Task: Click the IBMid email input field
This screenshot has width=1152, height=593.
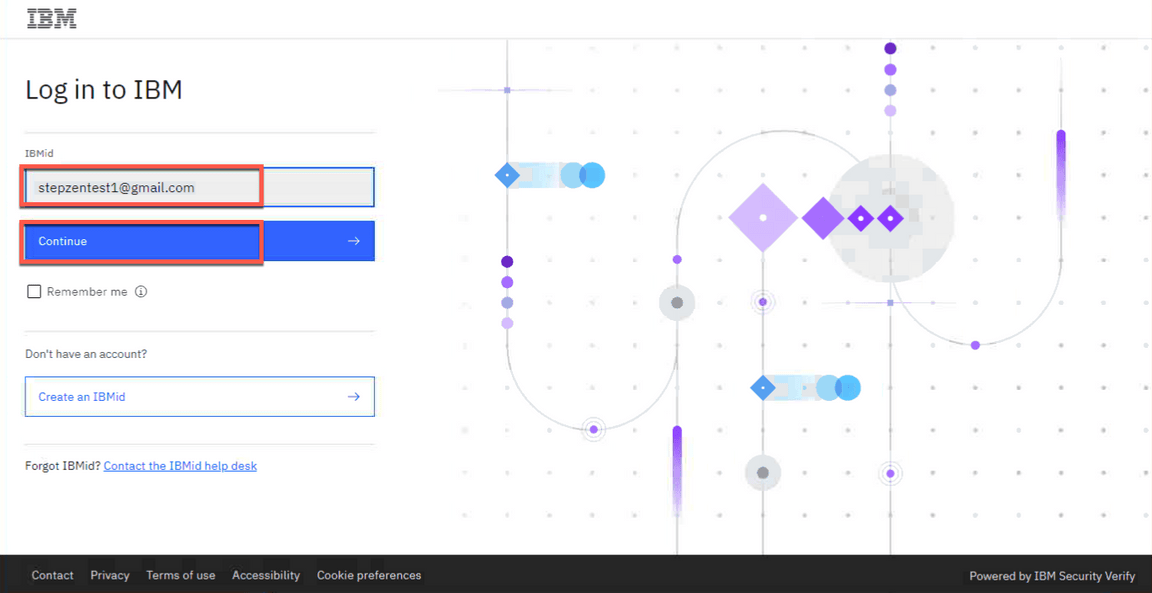Action: pos(200,187)
